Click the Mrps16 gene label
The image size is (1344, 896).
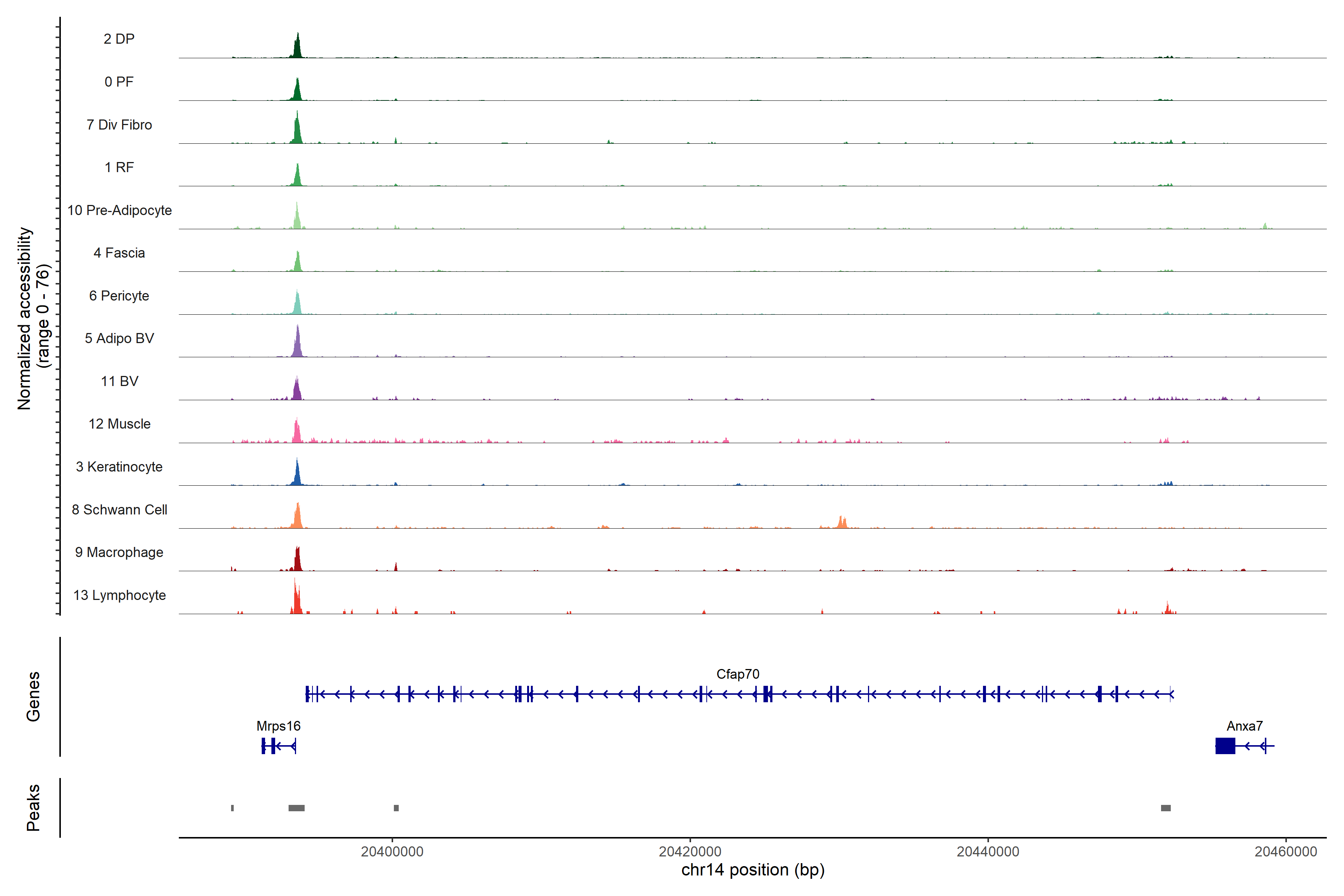coord(278,726)
